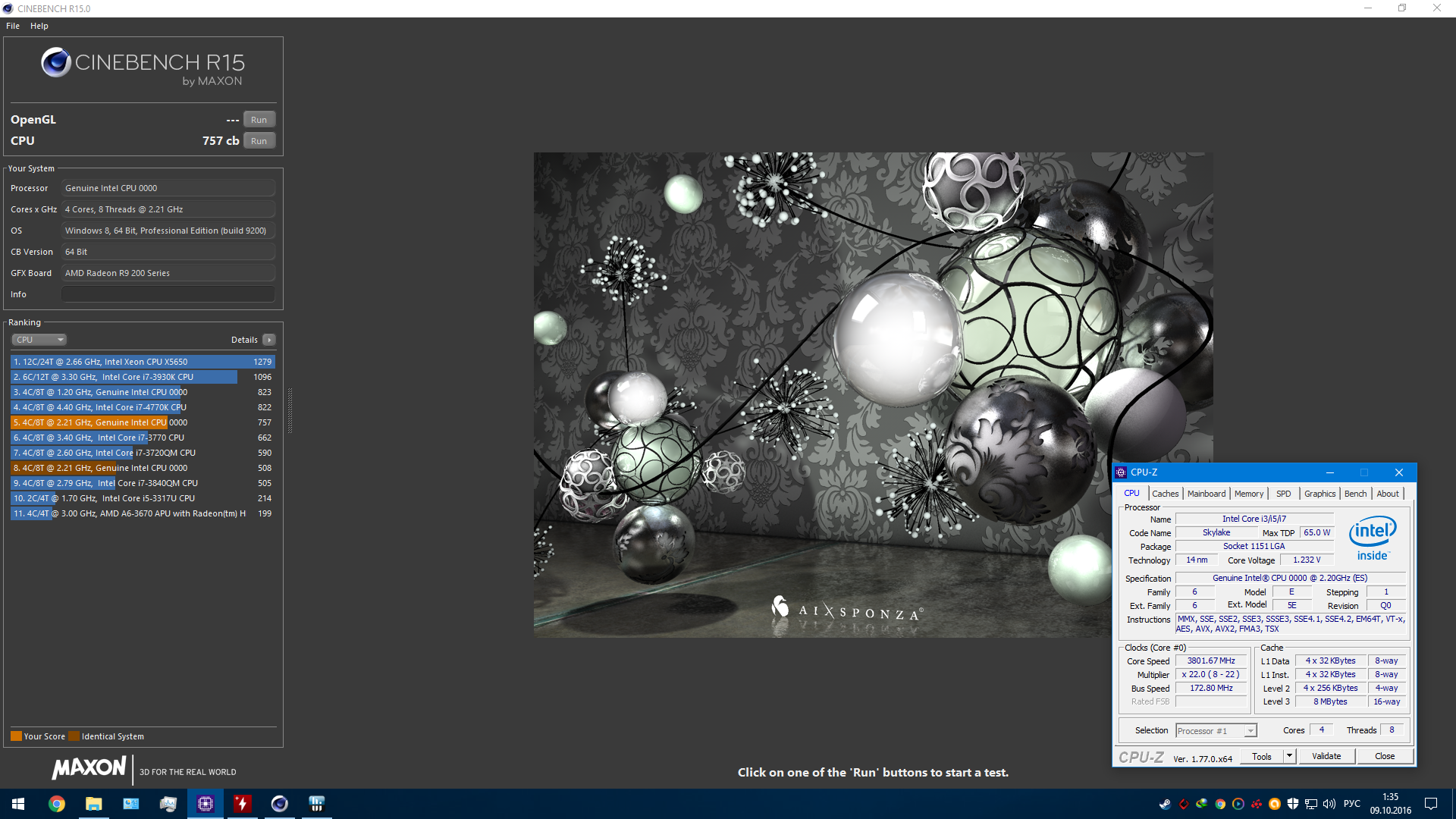The height and width of the screenshot is (819, 1456).
Task: Click the empty Info text field
Action: (x=168, y=294)
